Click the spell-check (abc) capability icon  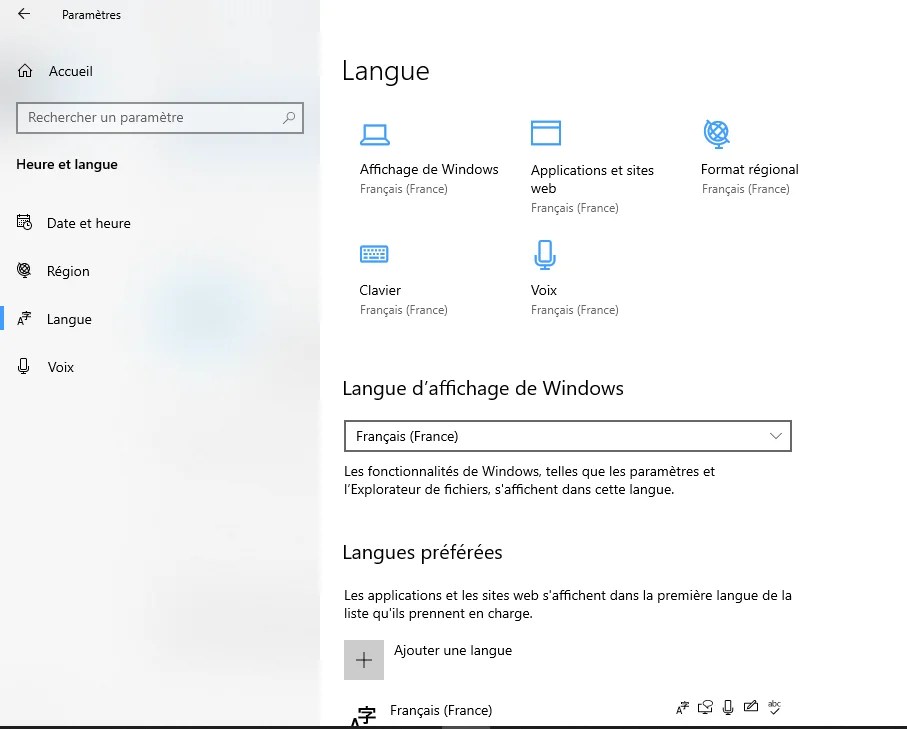point(774,707)
